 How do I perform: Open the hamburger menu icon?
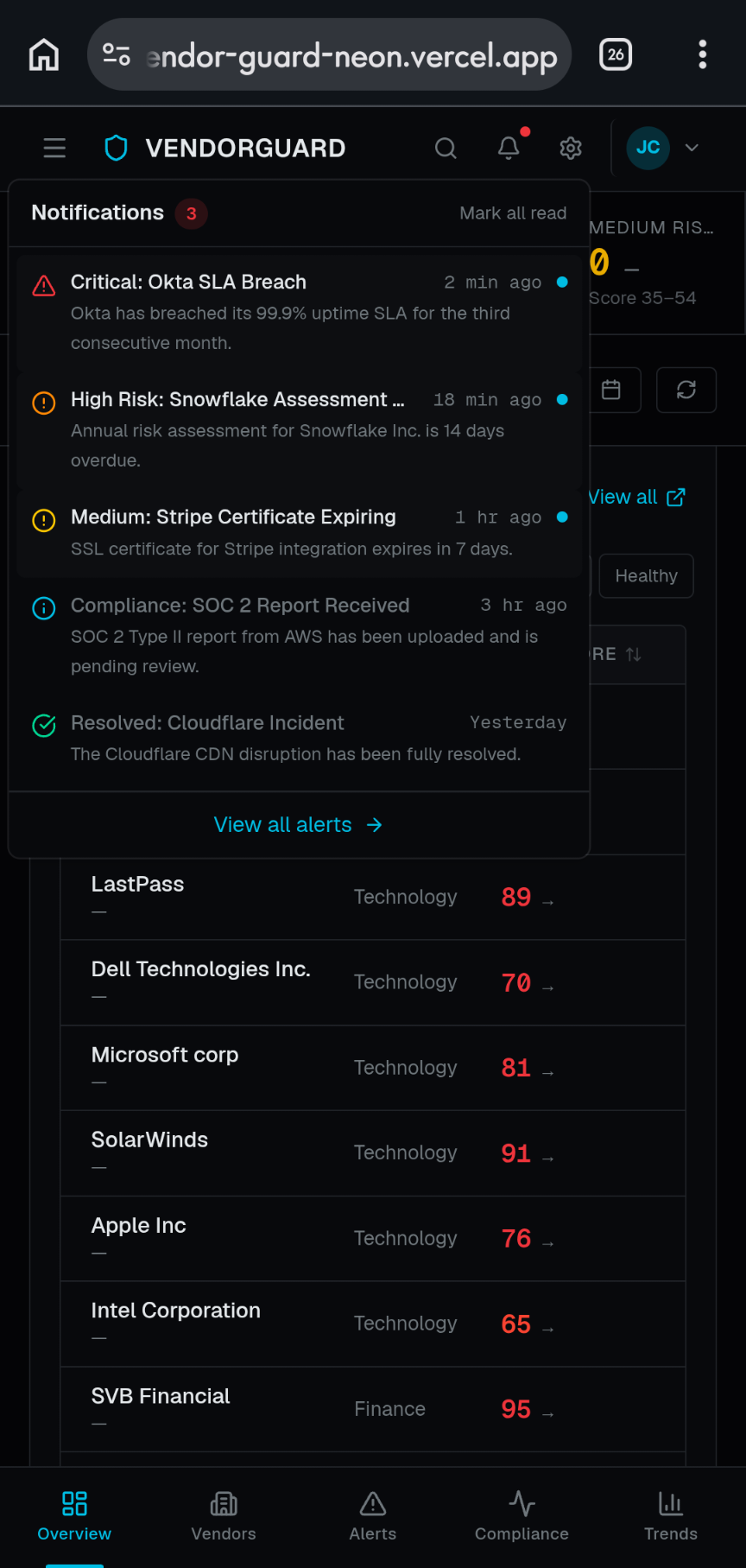coord(54,148)
